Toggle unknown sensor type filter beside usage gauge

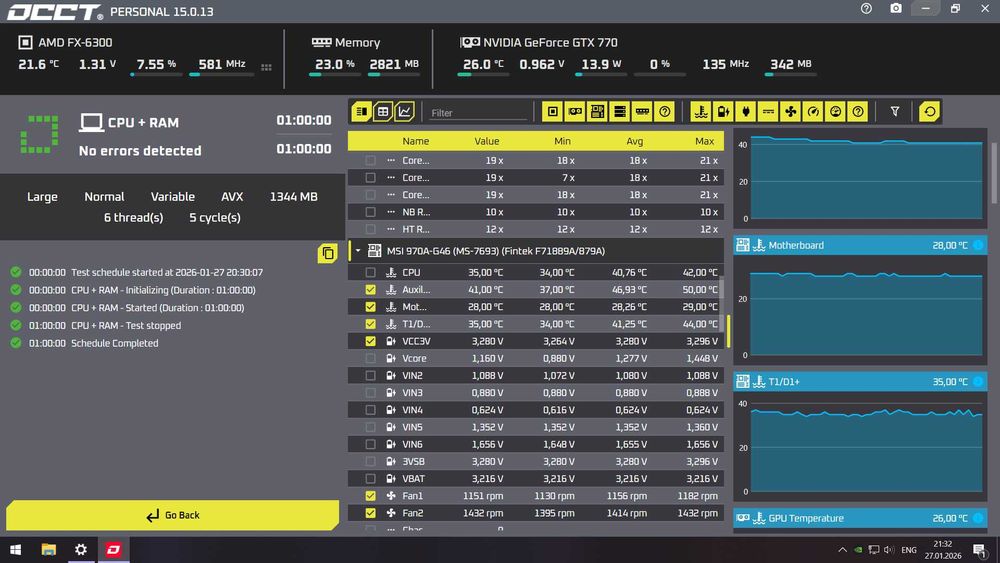click(858, 112)
